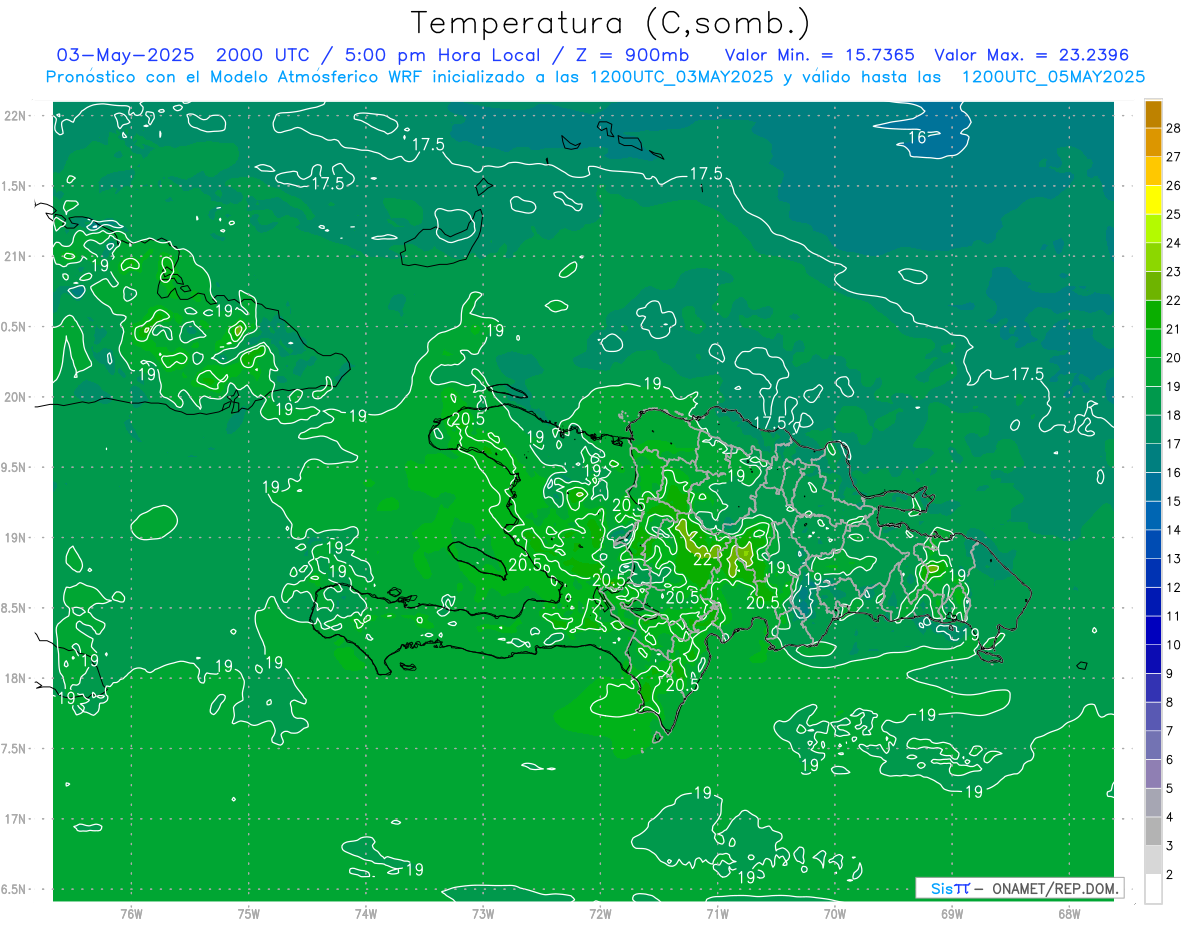The image size is (1200, 927).
Task: Click the color scale label '2'
Action: coord(1170,875)
